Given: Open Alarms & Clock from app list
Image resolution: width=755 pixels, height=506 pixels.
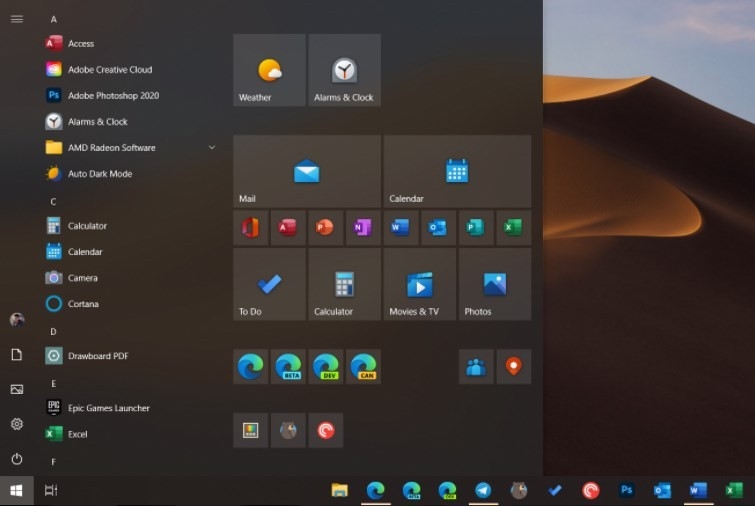Looking at the screenshot, I should [x=131, y=121].
